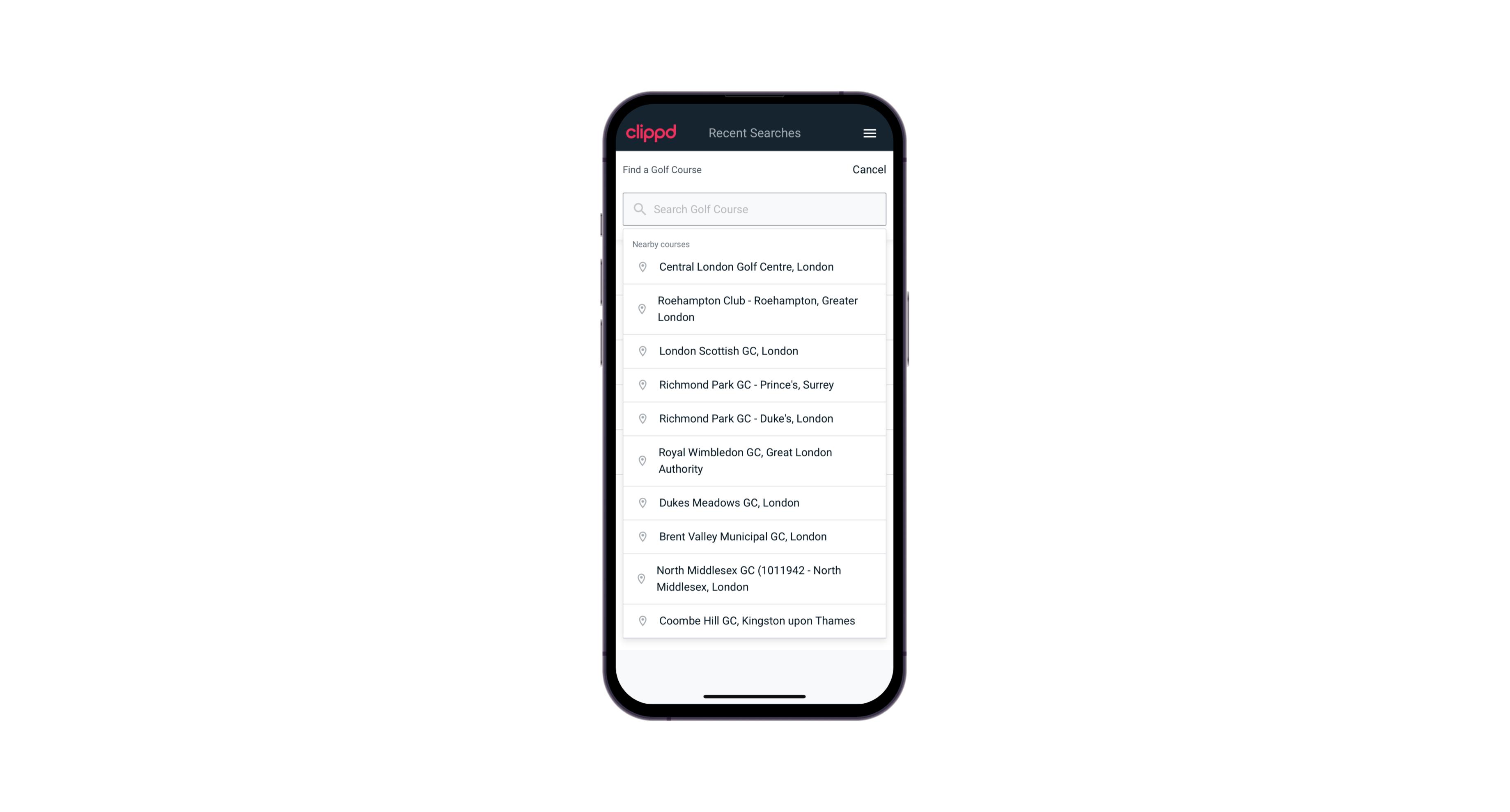
Task: Click the Clippd logo icon
Action: 652,132
